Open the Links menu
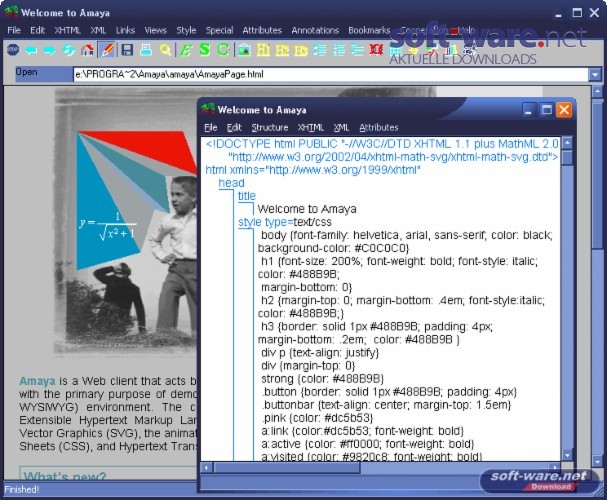 click(x=125, y=30)
